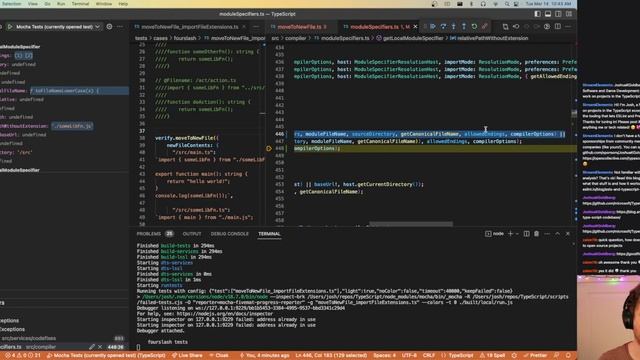640x360 pixels.
Task: Open the terminal launch profile dropdown arrow
Action: (517, 234)
